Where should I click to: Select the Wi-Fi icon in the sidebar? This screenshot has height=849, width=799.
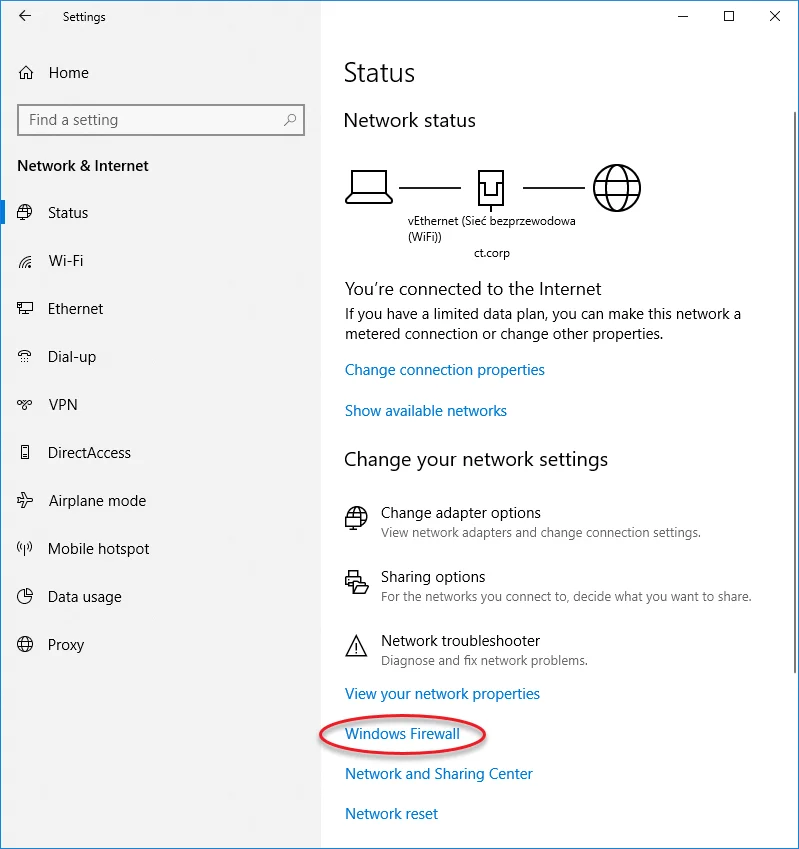click(25, 261)
